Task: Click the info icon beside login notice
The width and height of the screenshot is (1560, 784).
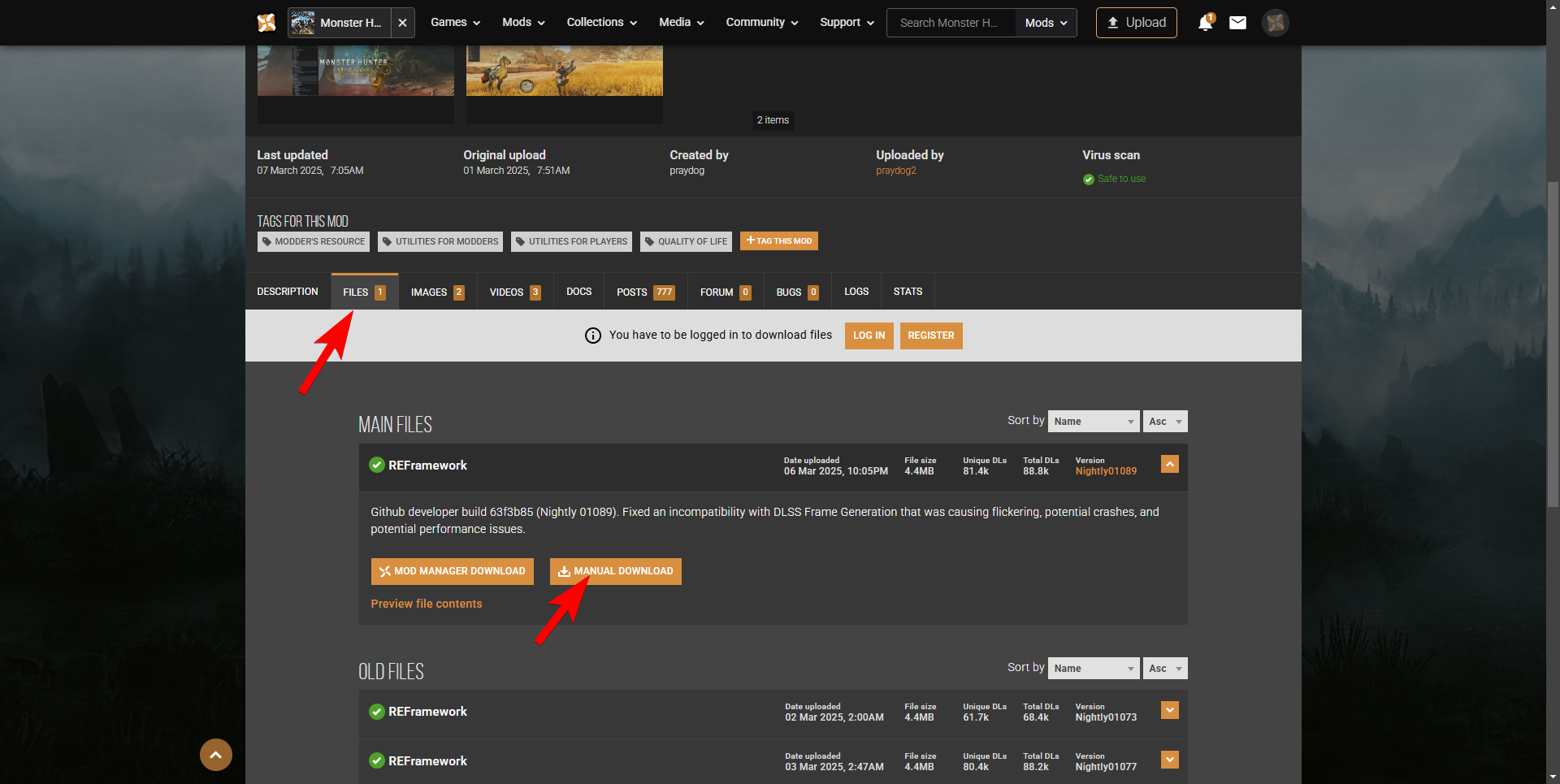Action: [593, 336]
